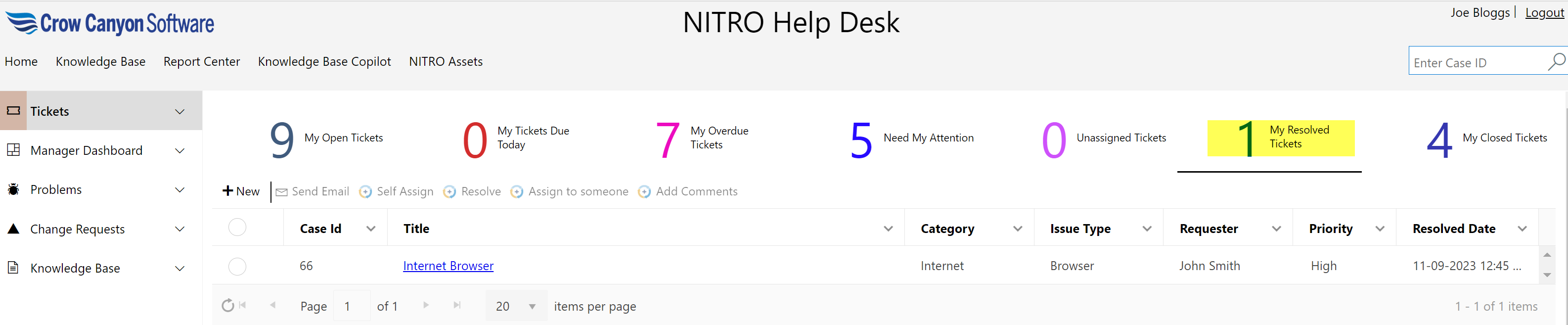Click the Problems bug icon
The height and width of the screenshot is (325, 1568).
click(x=13, y=189)
